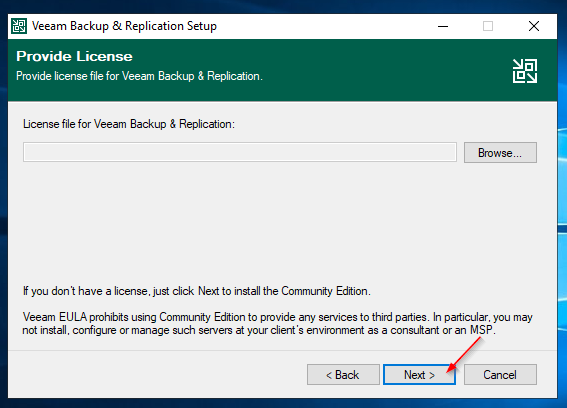Click the "License file for Veeam Backup & Replication:" label
Screen dimensions: 567x408
coord(129,124)
